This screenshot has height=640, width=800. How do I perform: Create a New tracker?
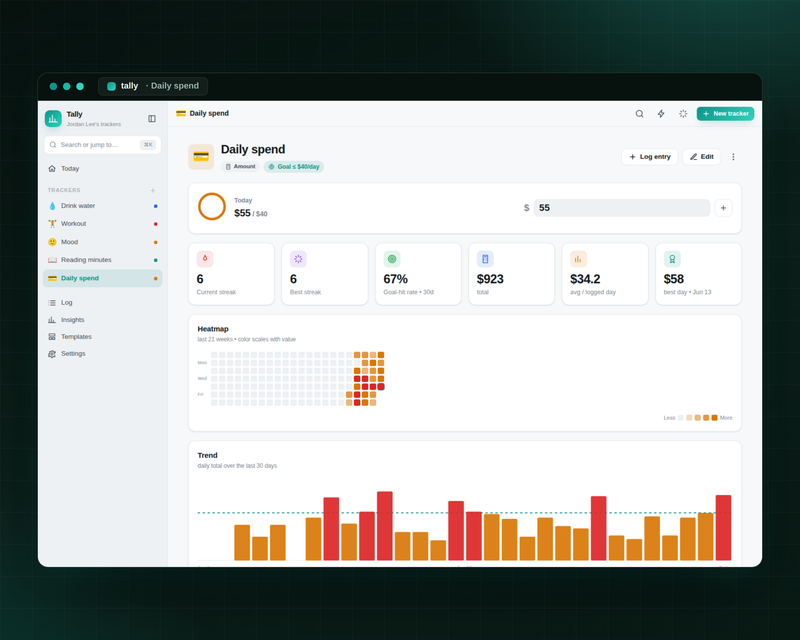tap(725, 114)
